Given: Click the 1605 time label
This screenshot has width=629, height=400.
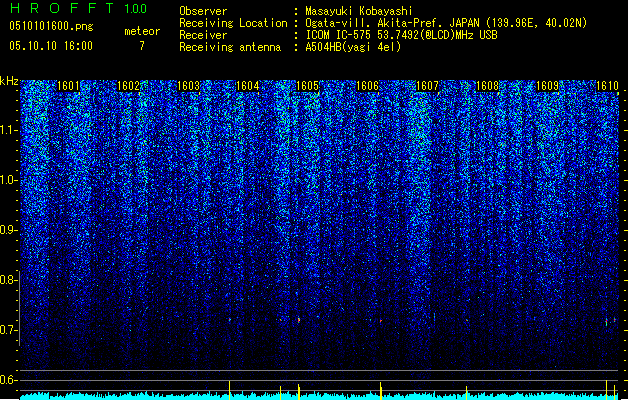Looking at the screenshot, I should coord(308,86).
